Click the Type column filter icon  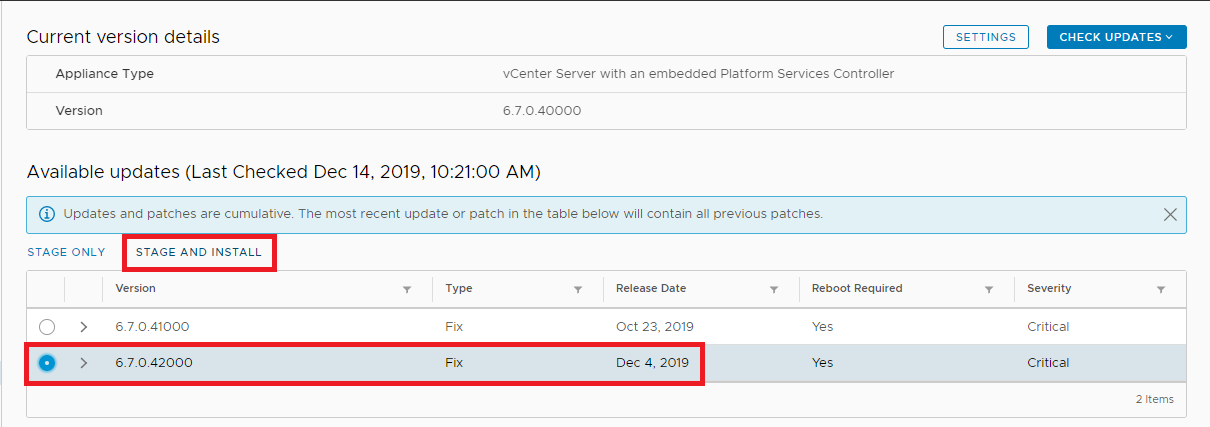click(x=577, y=290)
